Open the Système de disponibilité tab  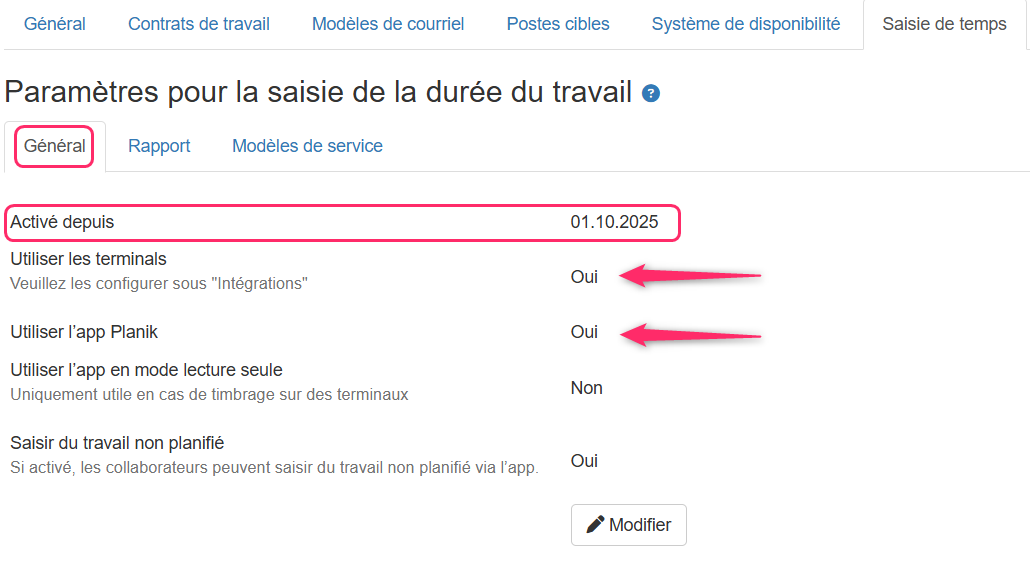pos(746,24)
